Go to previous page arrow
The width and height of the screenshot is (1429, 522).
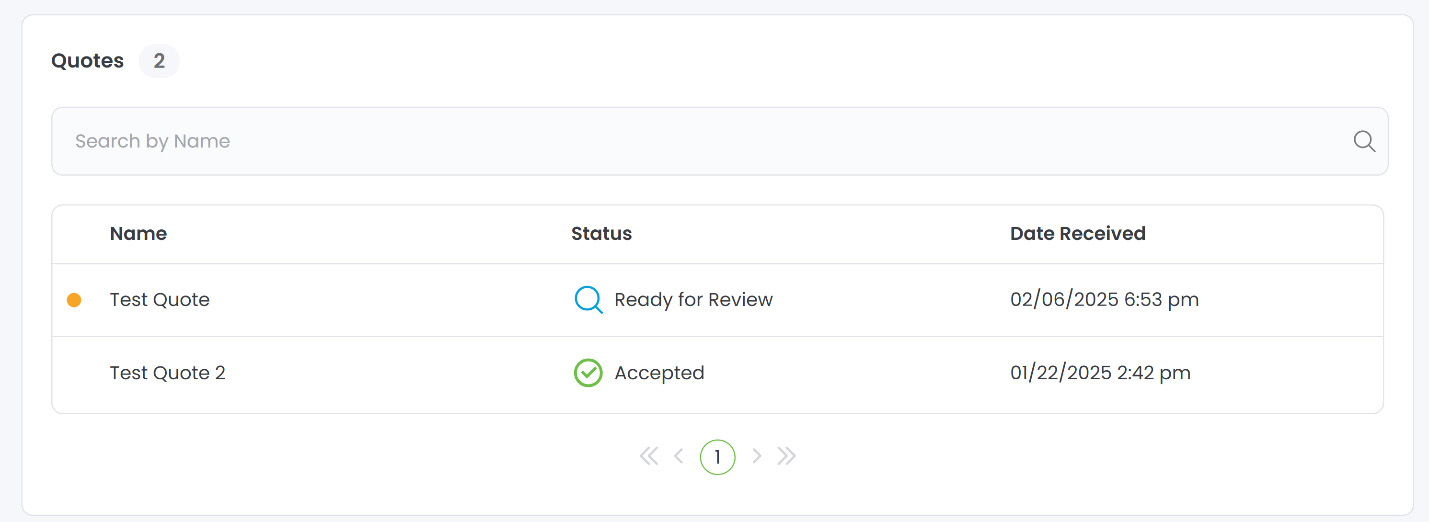[679, 457]
